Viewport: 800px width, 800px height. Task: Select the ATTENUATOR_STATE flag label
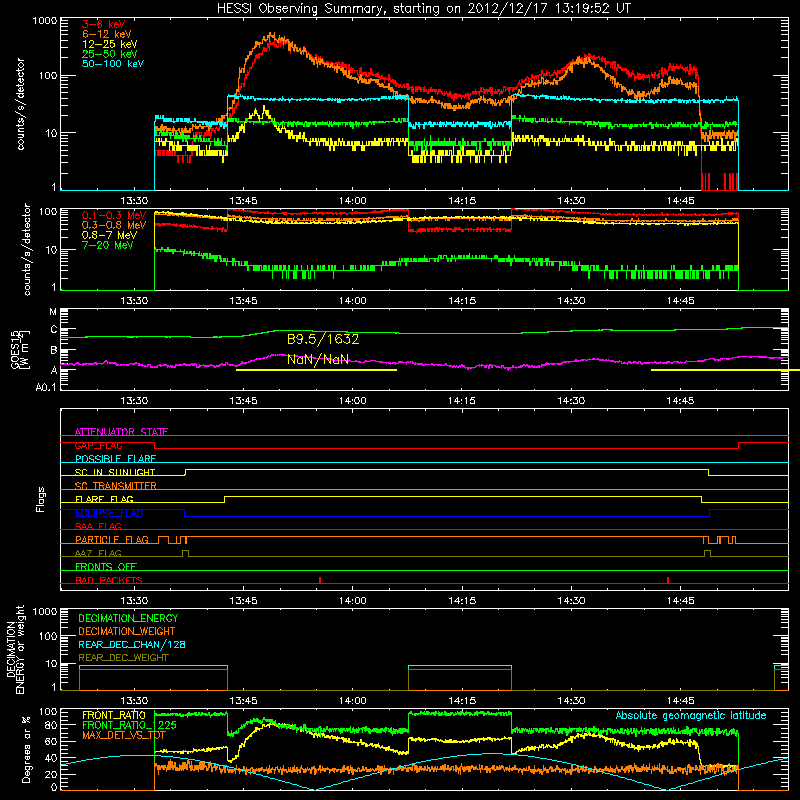pyautogui.click(x=121, y=432)
